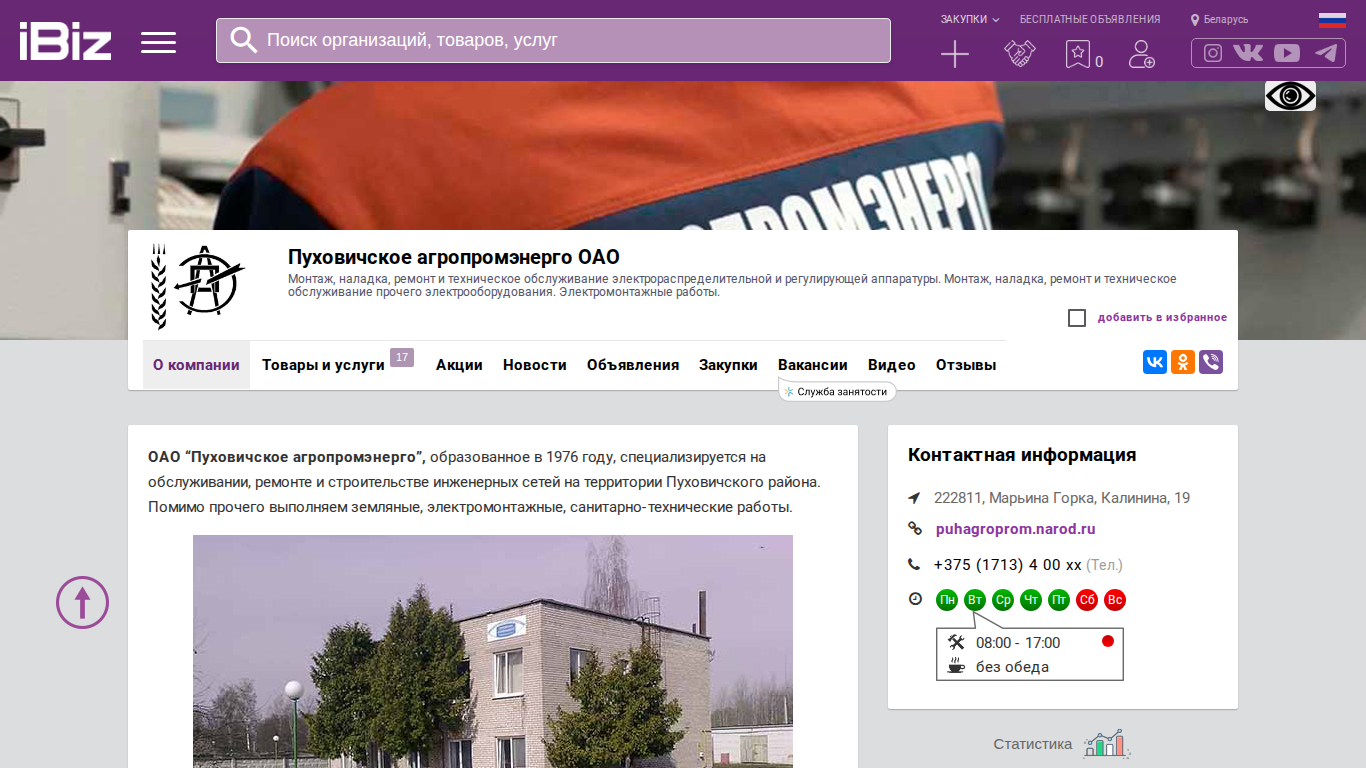The width and height of the screenshot is (1366, 768).
Task: Share the company page on VK
Action: tap(1155, 362)
